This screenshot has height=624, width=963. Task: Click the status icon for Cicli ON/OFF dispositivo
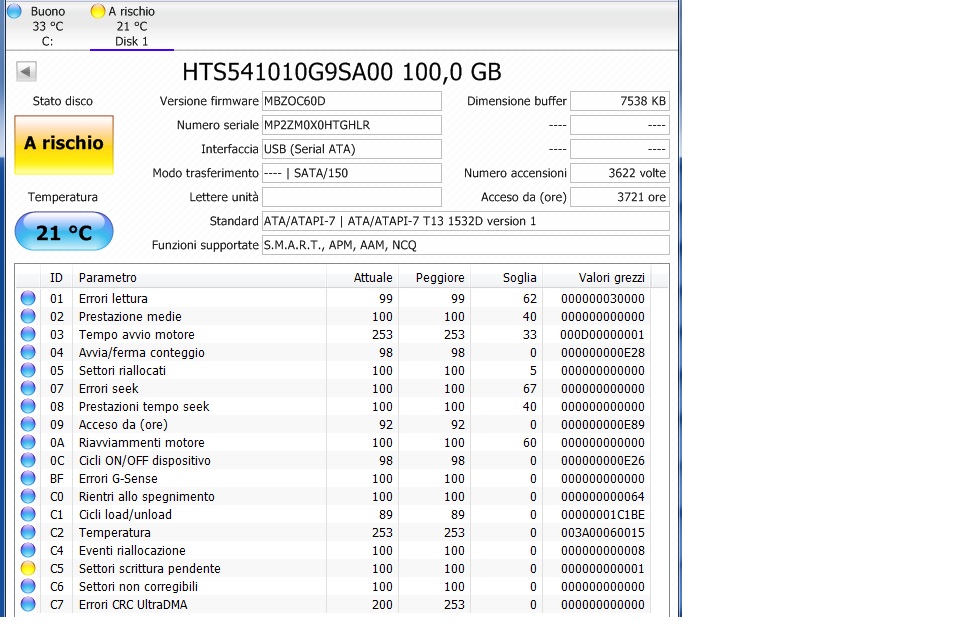click(x=28, y=461)
